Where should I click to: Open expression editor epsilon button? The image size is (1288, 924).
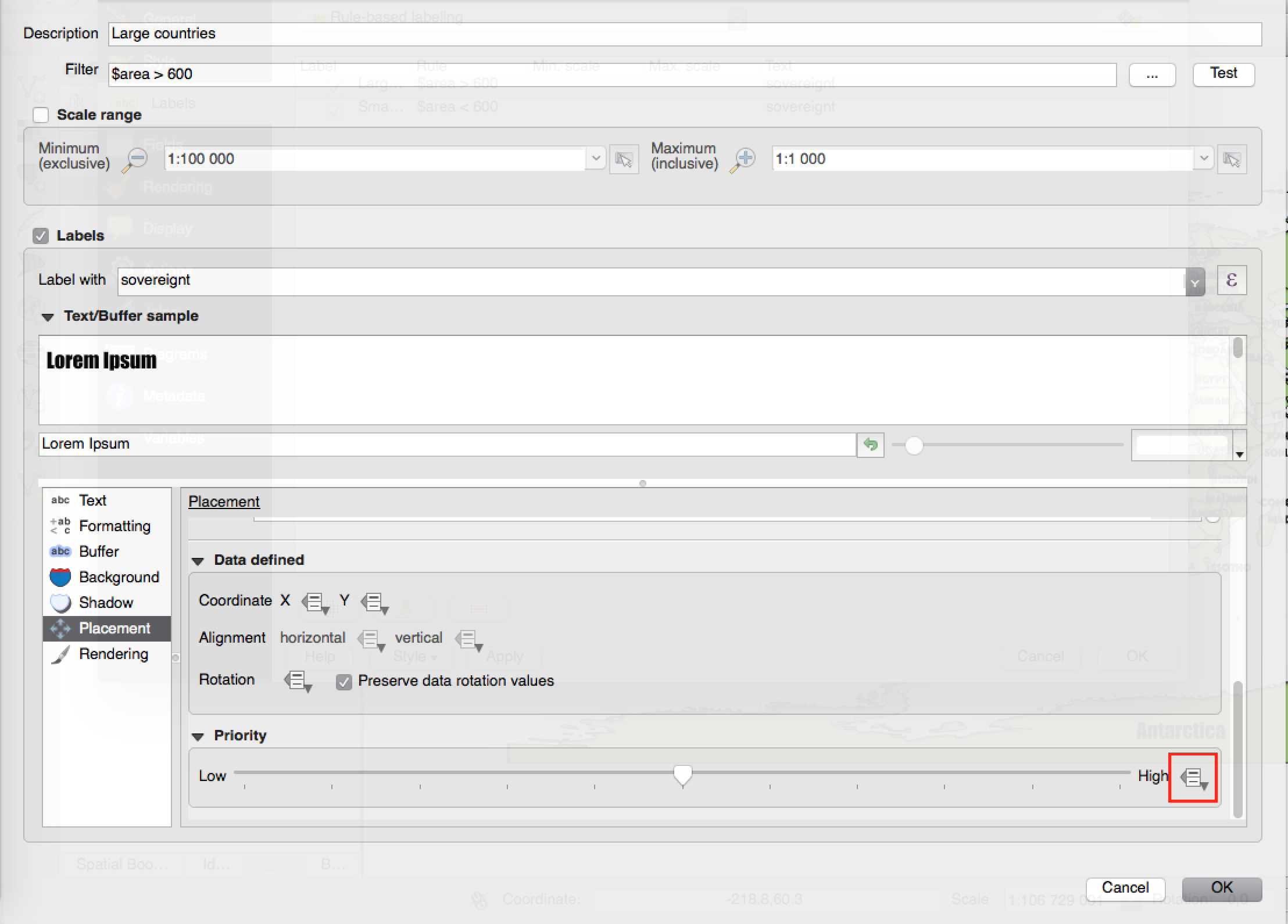click(1231, 281)
